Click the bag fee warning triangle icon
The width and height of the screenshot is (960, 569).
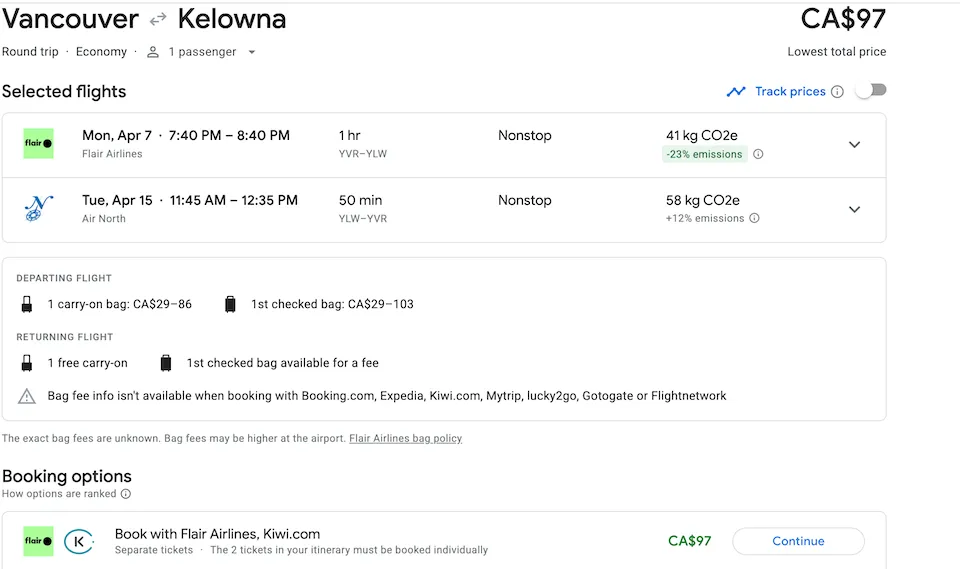point(27,396)
